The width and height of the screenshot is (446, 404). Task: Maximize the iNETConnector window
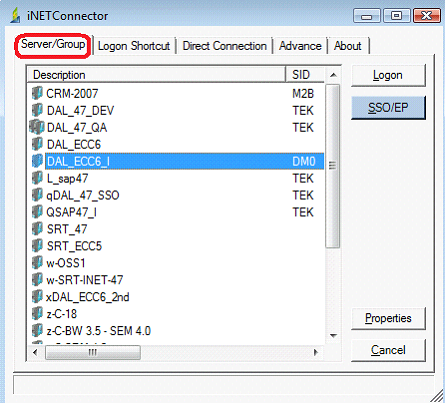396,16
